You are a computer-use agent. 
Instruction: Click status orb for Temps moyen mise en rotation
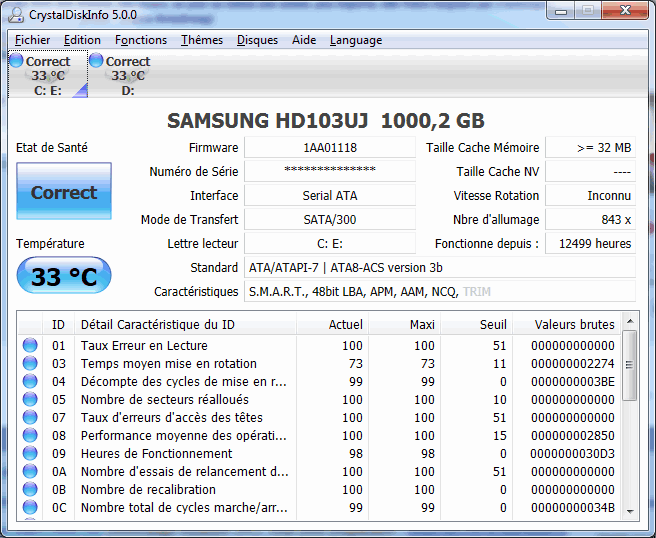pyautogui.click(x=29, y=364)
